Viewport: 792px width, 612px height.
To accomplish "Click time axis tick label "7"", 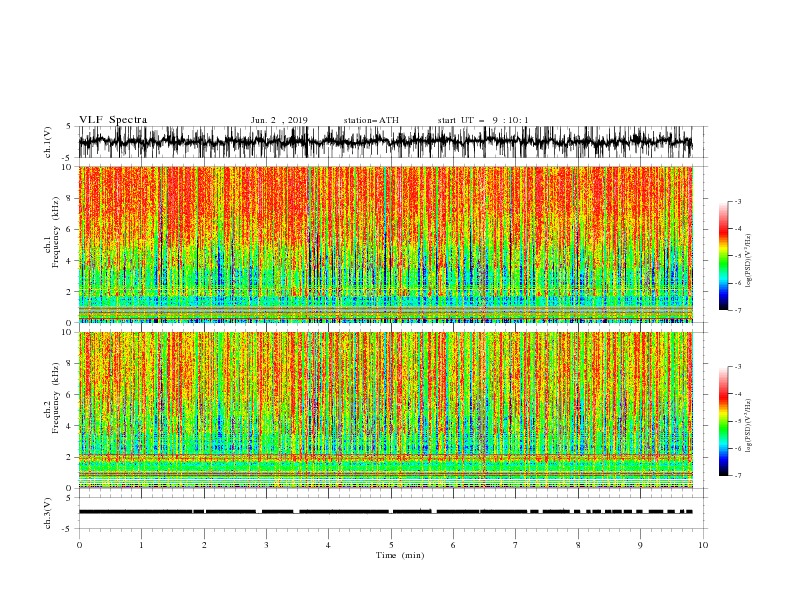I will (516, 545).
